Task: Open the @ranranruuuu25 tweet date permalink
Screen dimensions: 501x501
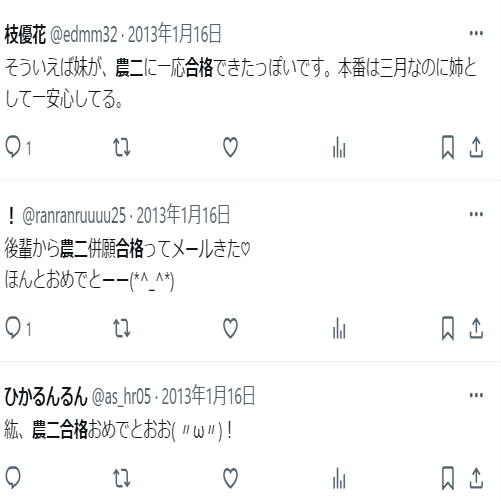Action: 183,215
